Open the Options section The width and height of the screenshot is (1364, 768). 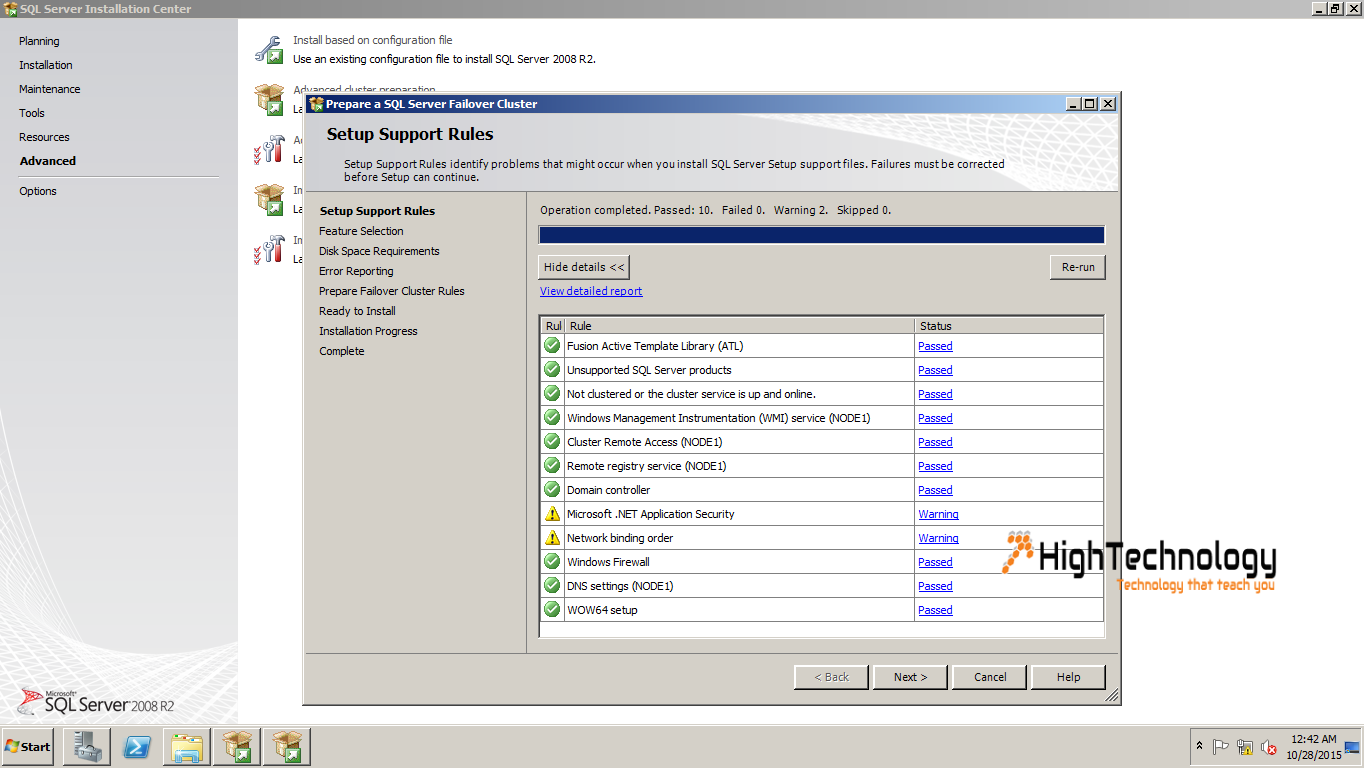pyautogui.click(x=38, y=191)
